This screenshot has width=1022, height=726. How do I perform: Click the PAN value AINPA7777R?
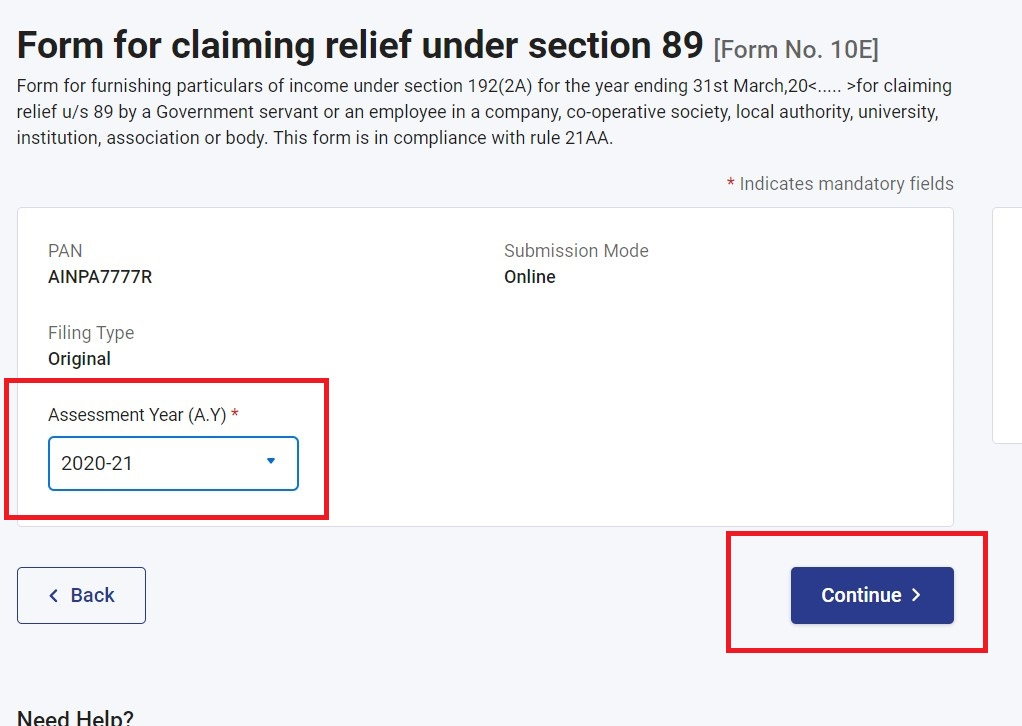[x=100, y=277]
